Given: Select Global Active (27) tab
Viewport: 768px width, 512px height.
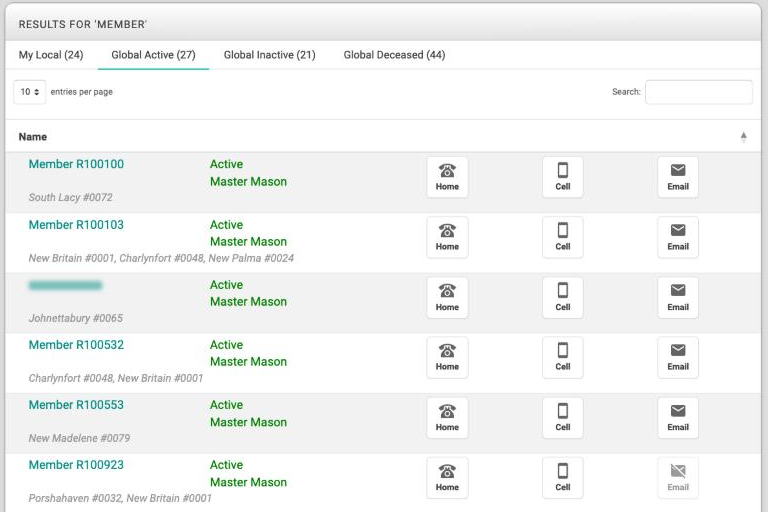Looking at the screenshot, I should click(x=153, y=55).
